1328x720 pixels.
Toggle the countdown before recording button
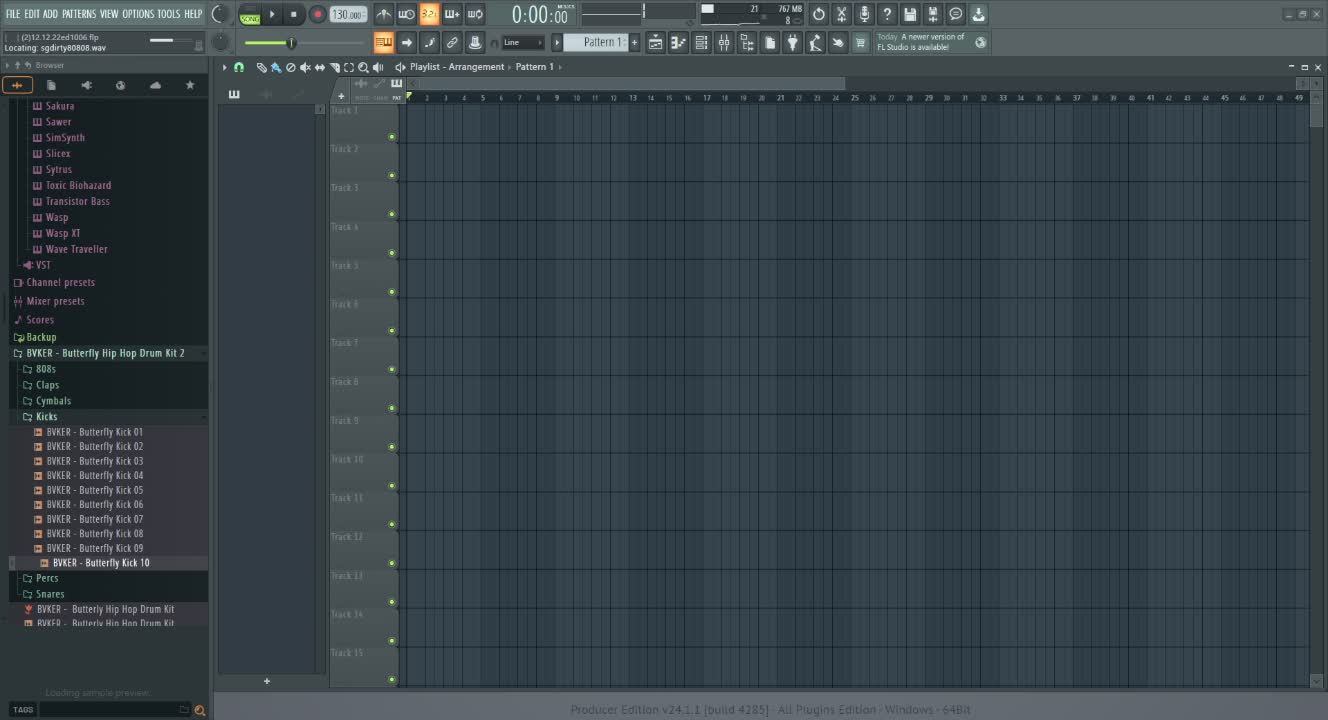coord(429,14)
